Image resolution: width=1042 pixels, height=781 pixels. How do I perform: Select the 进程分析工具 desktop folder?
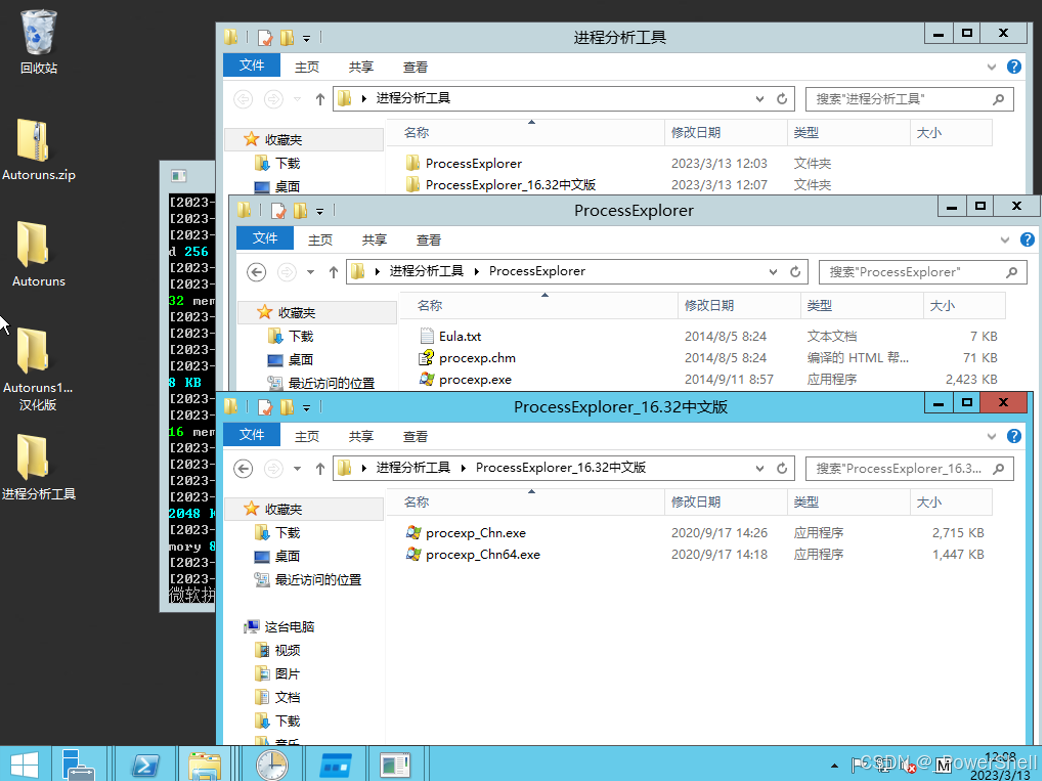(x=39, y=467)
